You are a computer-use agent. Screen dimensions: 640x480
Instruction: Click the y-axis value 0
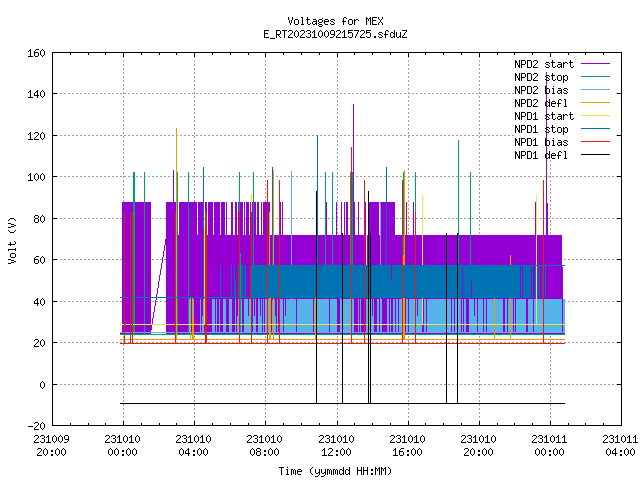(x=42, y=385)
